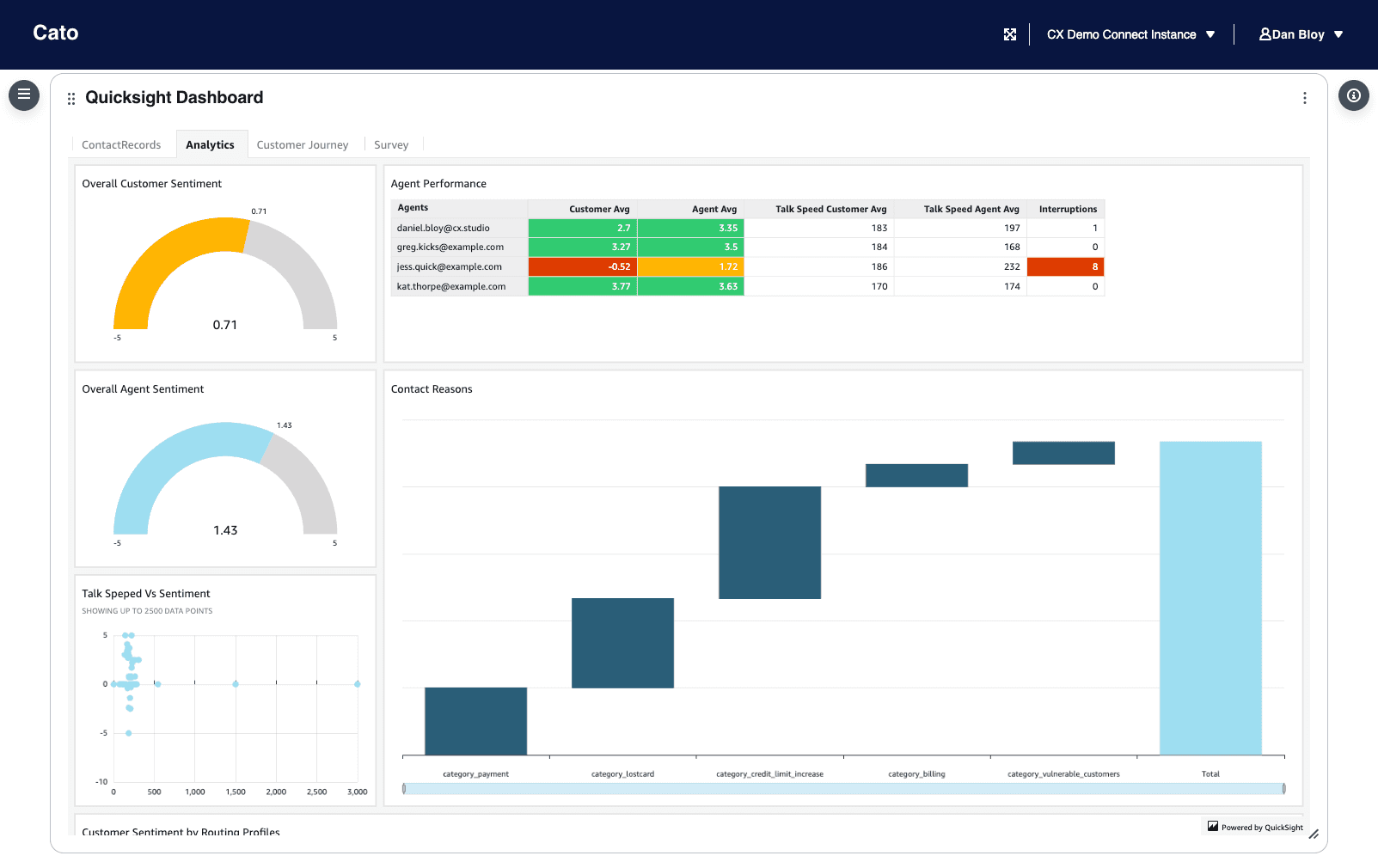Screen dimensions: 1378x868
Task: Select the category_credit_limit_increase bar
Action: pyautogui.click(x=769, y=542)
